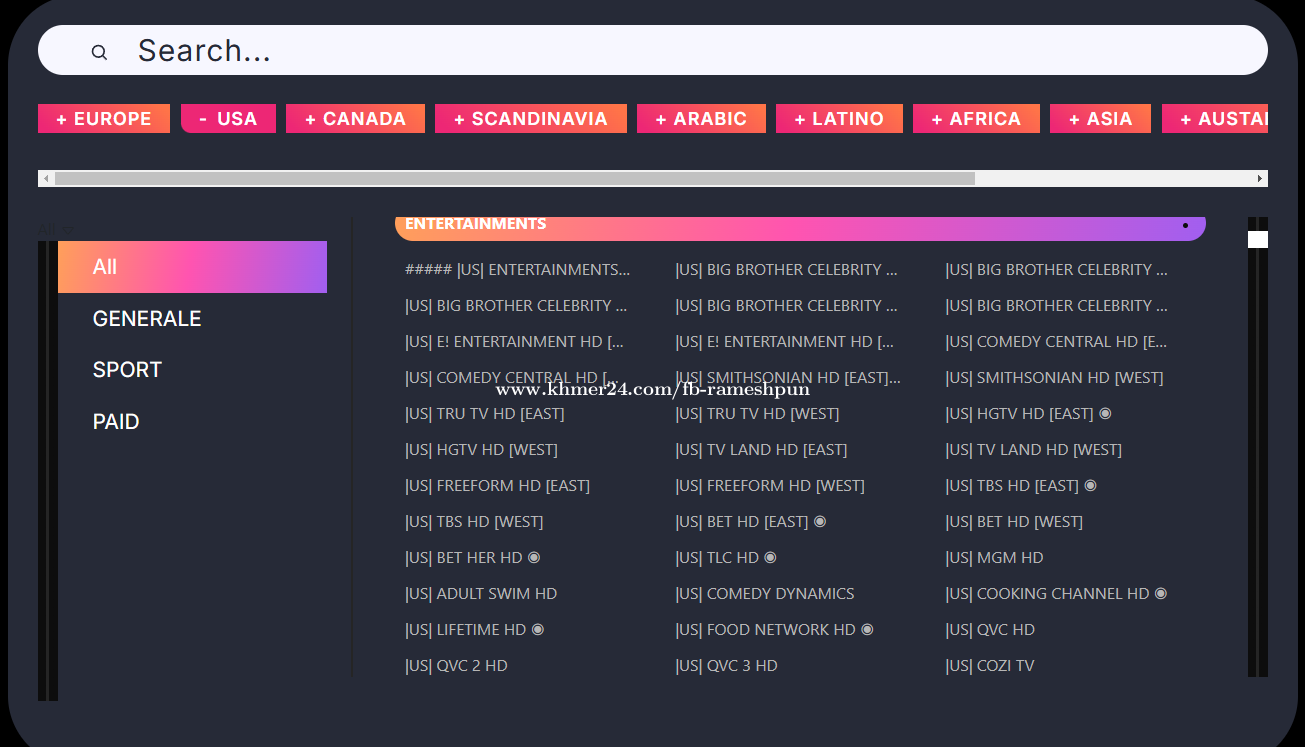1305x747 pixels.
Task: Open |US| TRU TV HD [WEST]
Action: (x=757, y=414)
